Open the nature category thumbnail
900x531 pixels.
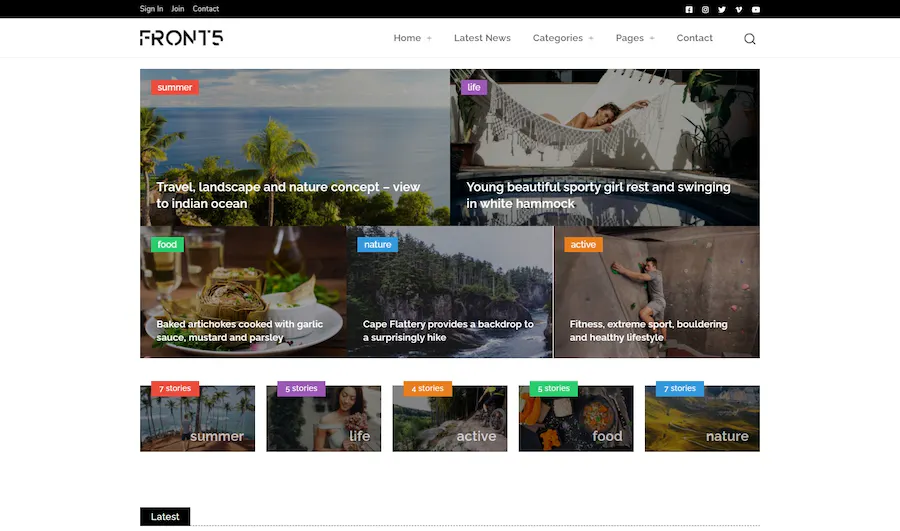702,418
